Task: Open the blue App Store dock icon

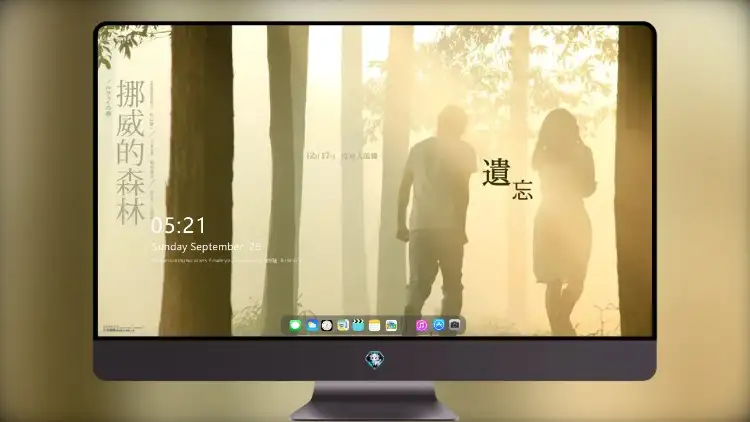Action: (x=439, y=325)
